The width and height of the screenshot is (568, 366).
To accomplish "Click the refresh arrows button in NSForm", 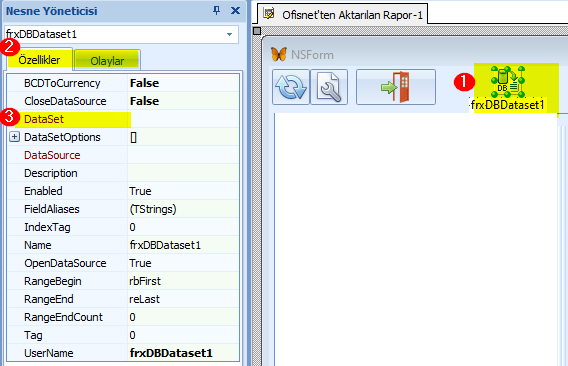I will coord(291,87).
